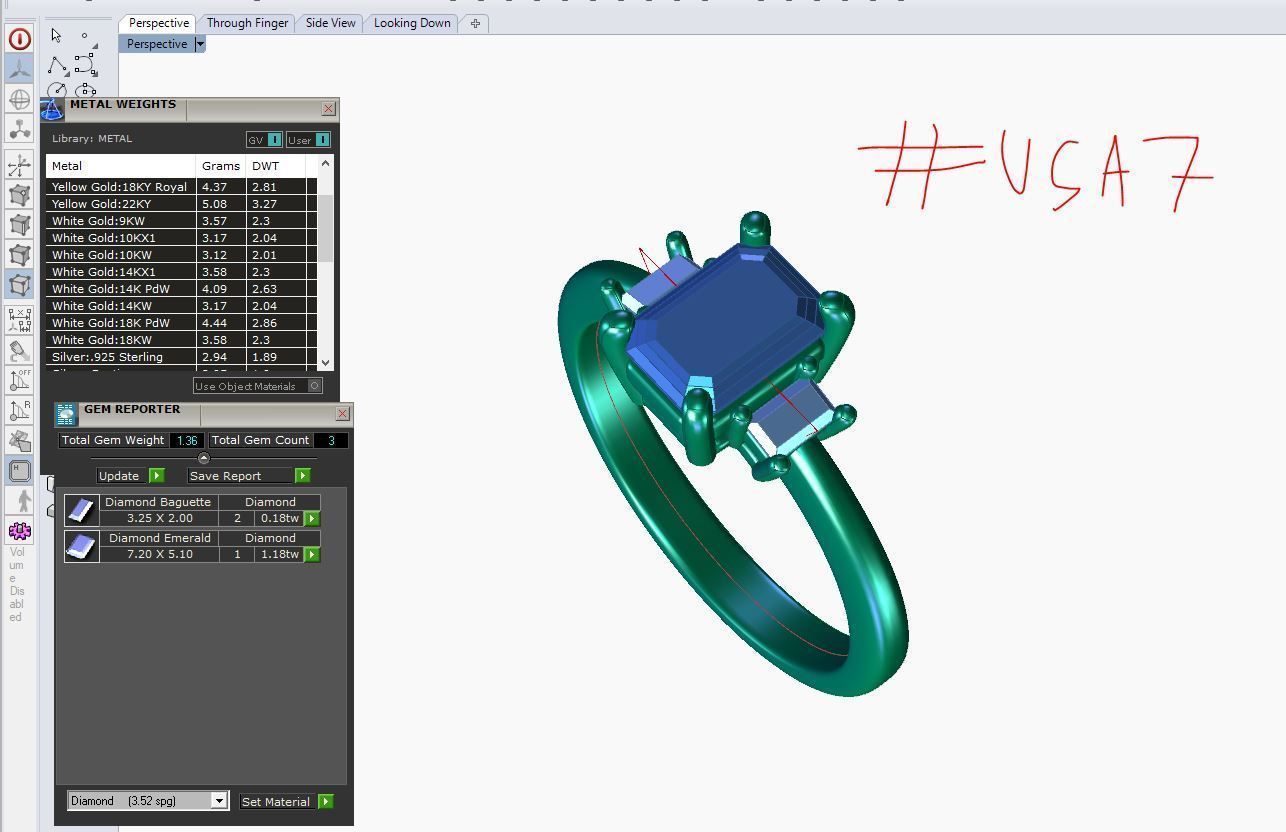Switch to the Side View tab
The width and height of the screenshot is (1286, 832).
pyautogui.click(x=330, y=23)
